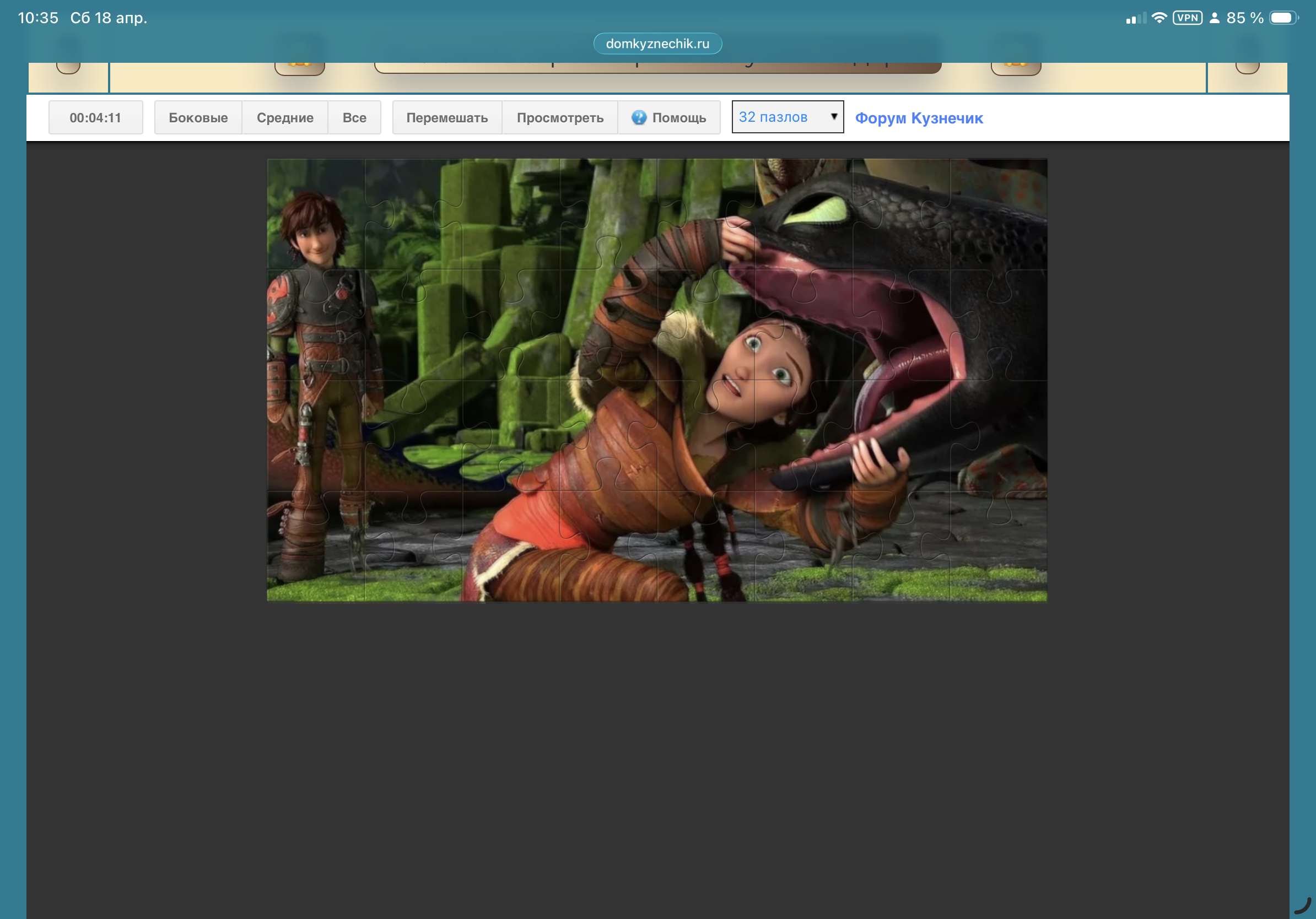Tap the person icon in the status bar
This screenshot has height=919, width=1316.
point(1214,18)
